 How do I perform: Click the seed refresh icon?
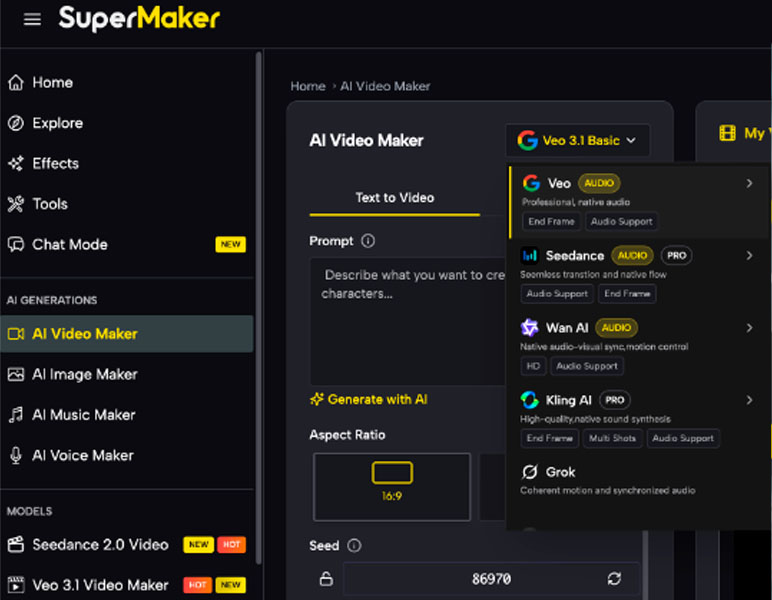point(614,578)
